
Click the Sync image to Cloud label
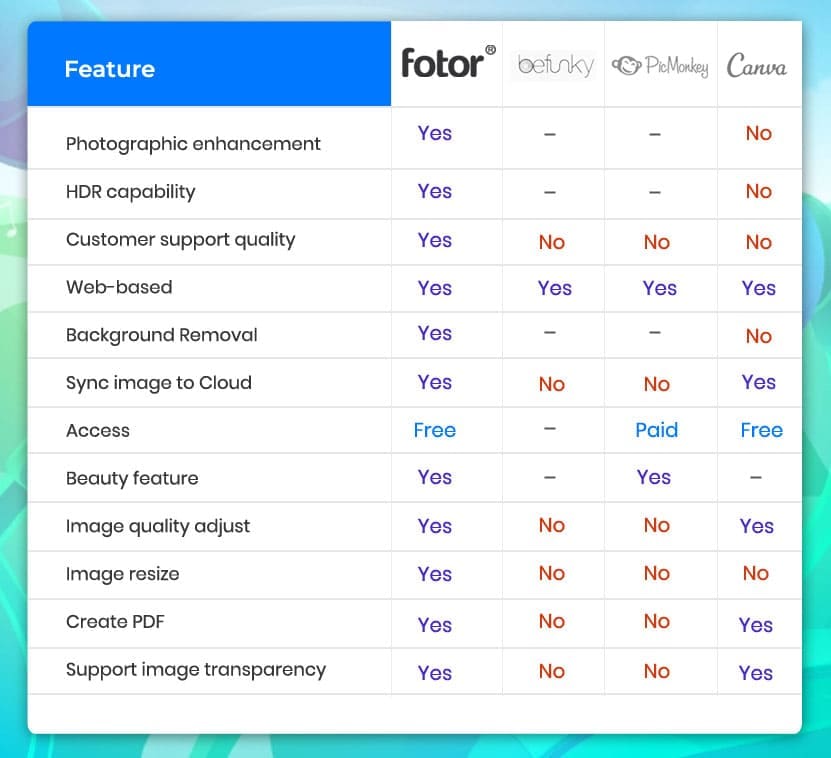[x=158, y=383]
